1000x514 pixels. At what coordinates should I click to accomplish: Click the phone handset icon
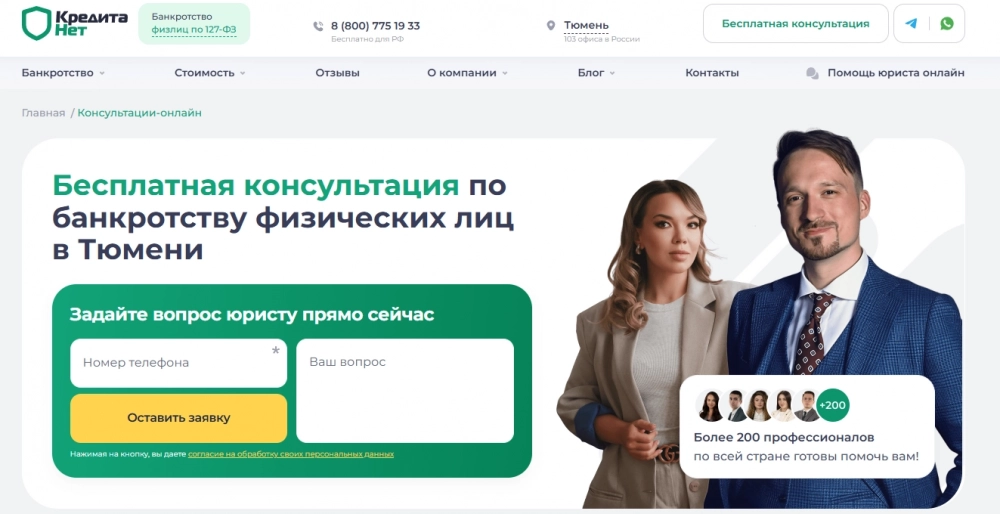(318, 26)
